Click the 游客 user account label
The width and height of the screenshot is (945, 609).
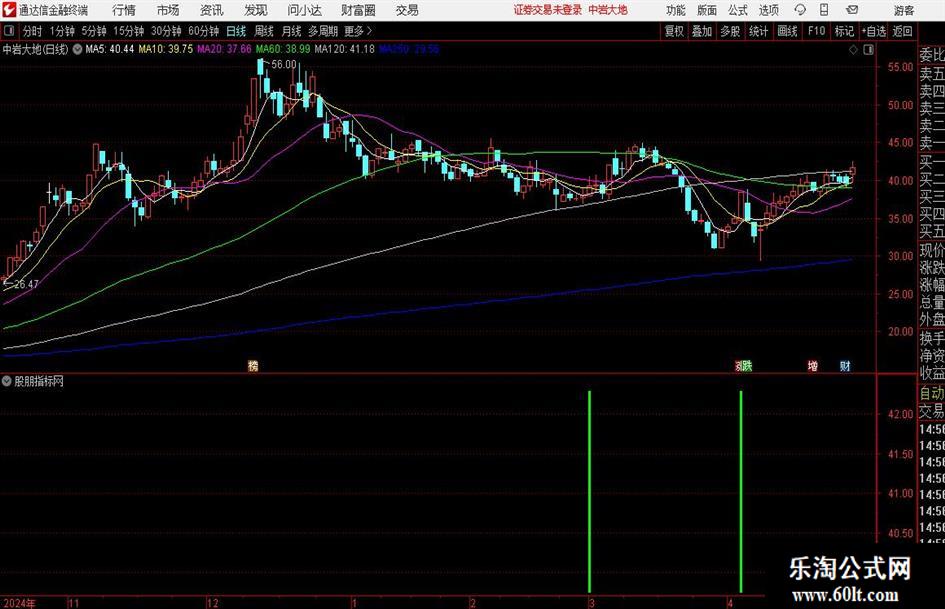click(x=903, y=10)
